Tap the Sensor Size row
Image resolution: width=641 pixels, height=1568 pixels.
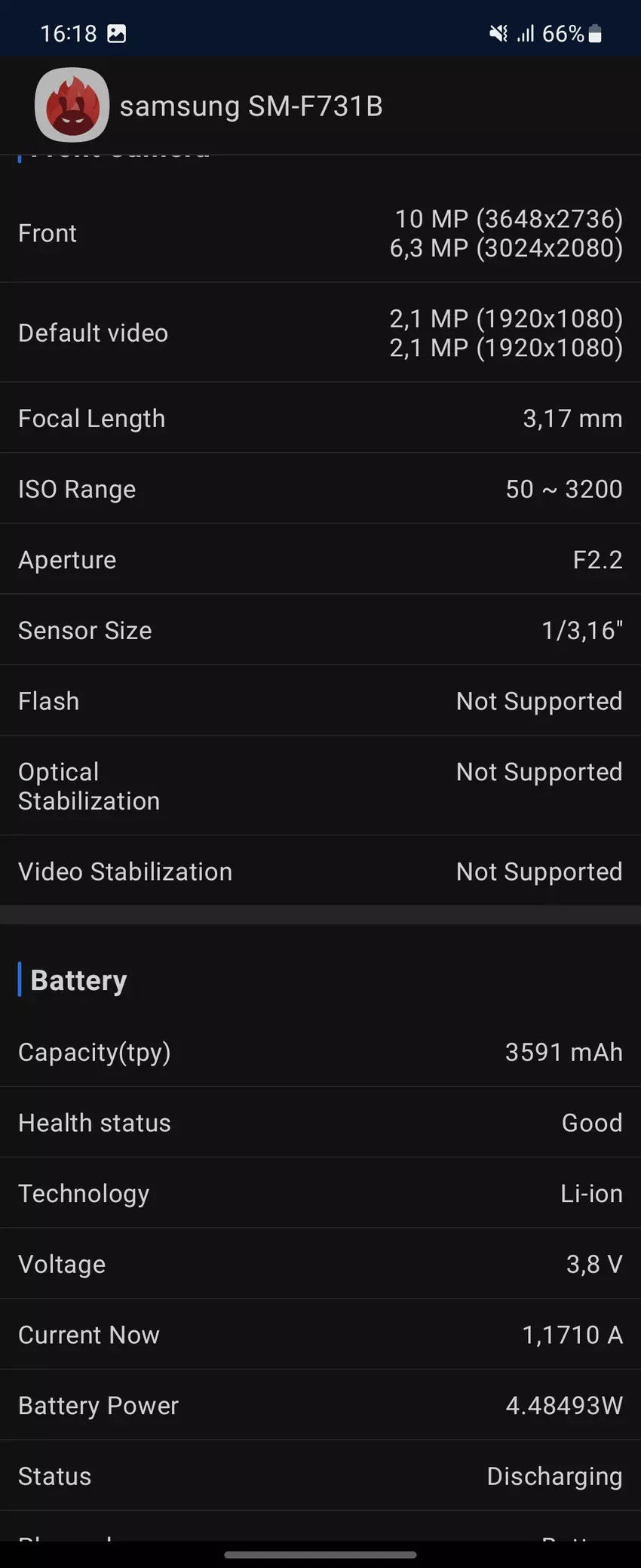pyautogui.click(x=320, y=630)
